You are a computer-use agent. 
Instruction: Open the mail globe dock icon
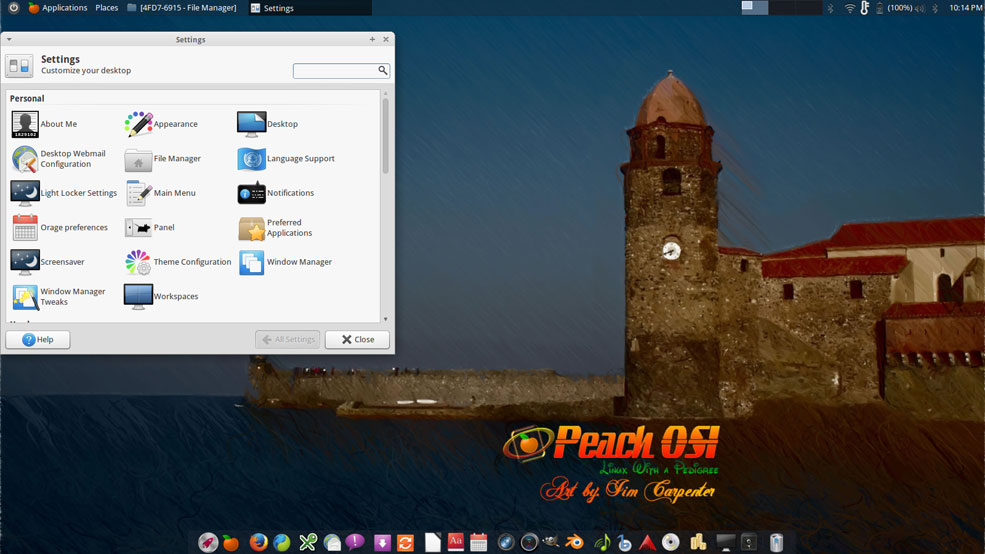[332, 542]
